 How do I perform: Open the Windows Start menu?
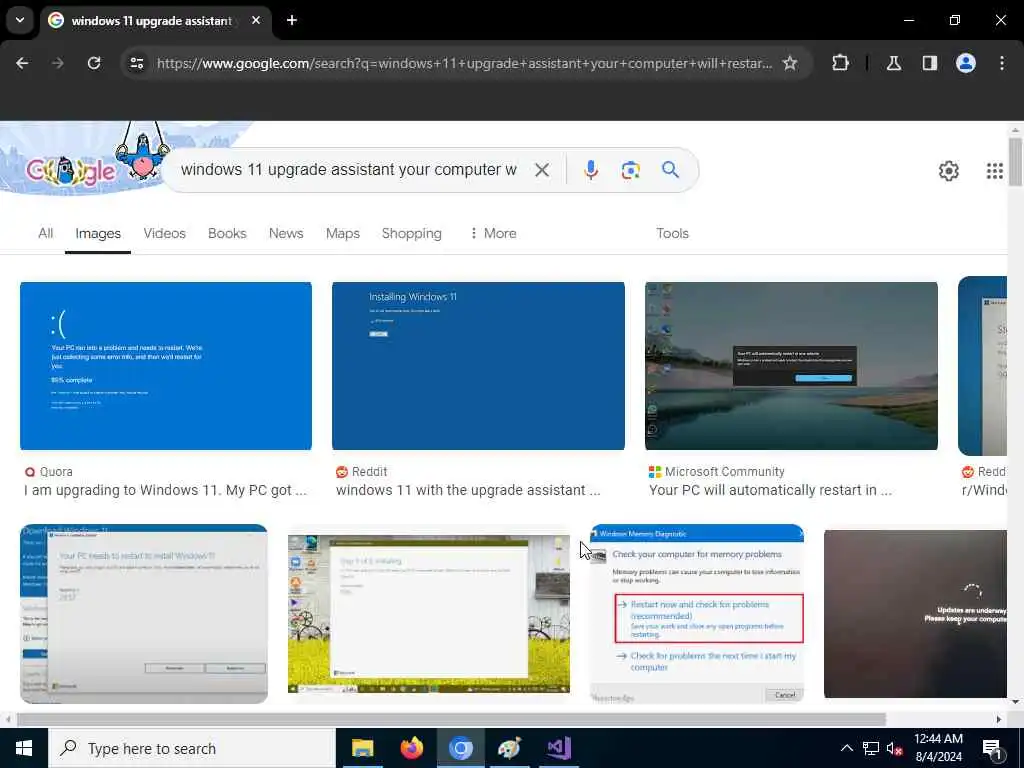24,748
